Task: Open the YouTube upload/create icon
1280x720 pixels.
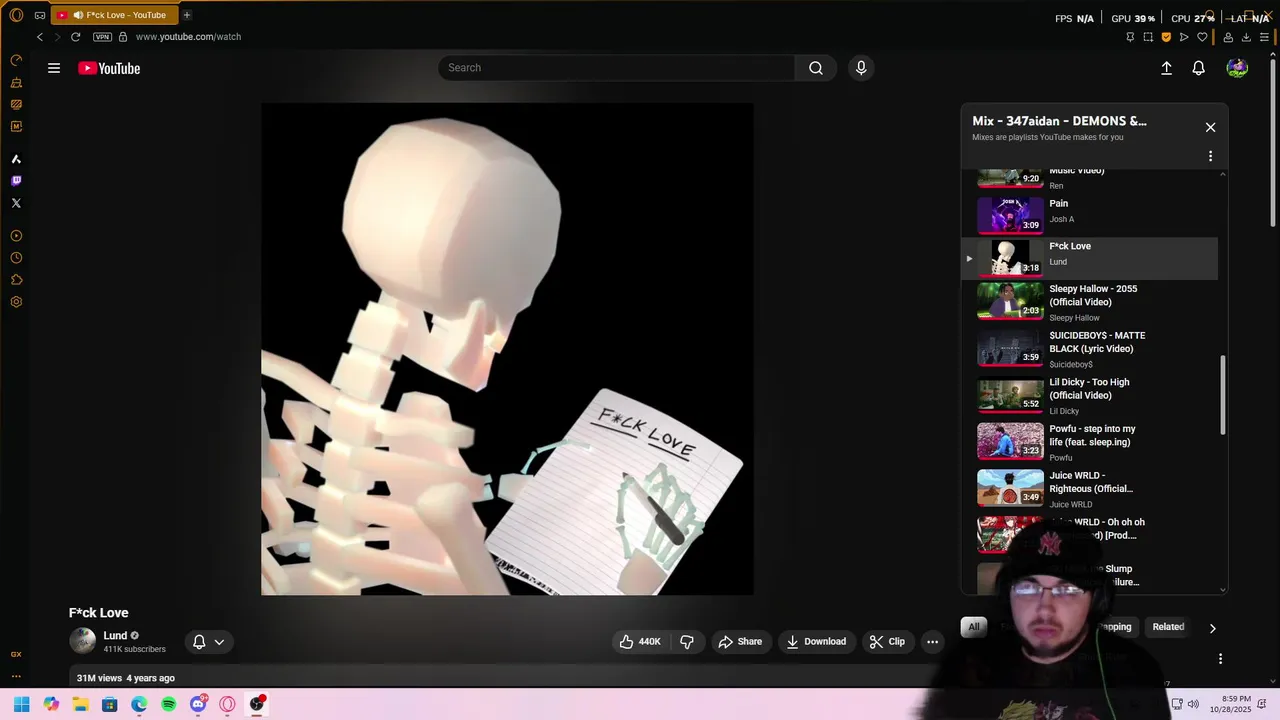Action: (1166, 68)
